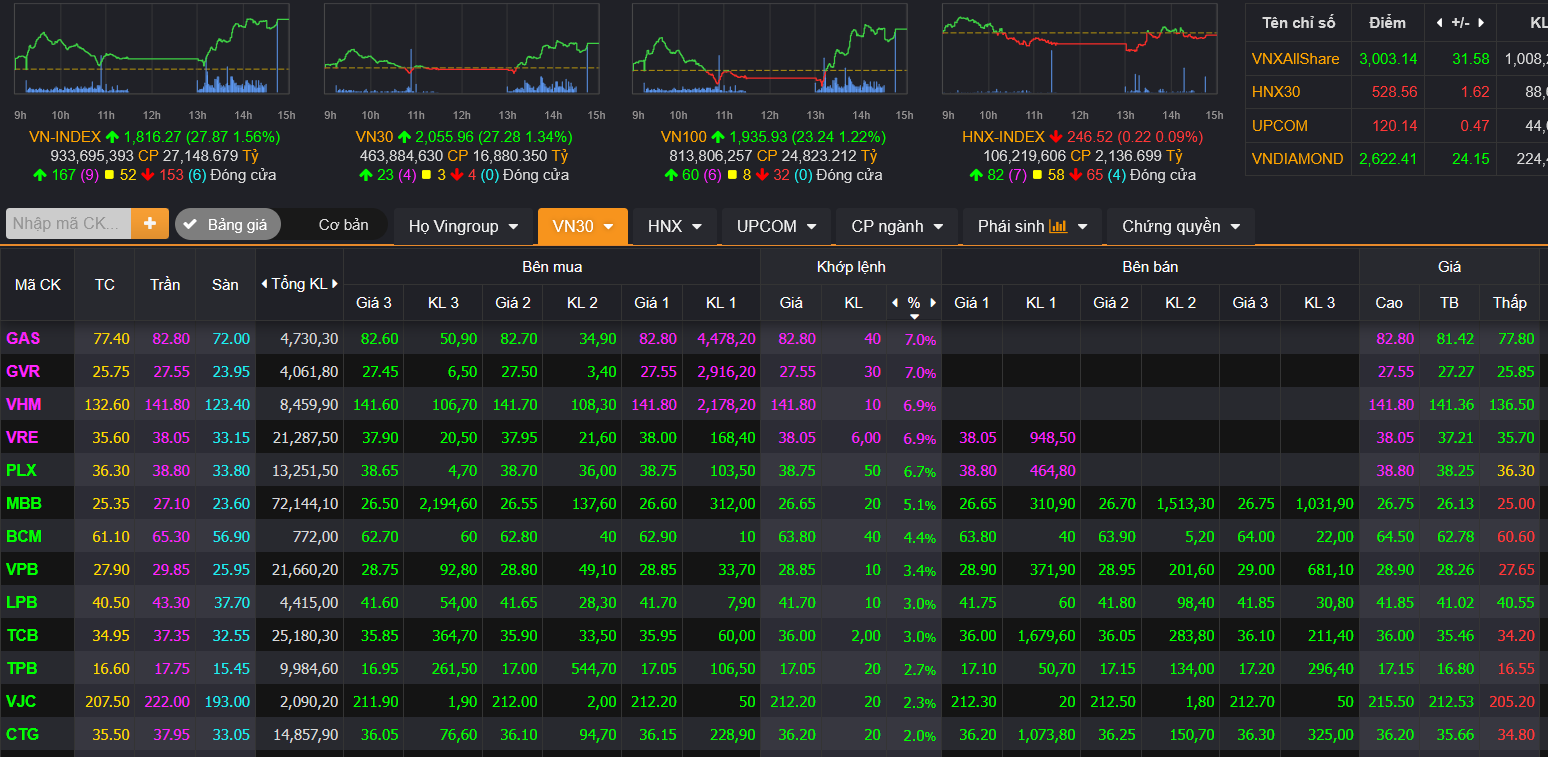Click left arrow beside Tổng KL header
The width and height of the screenshot is (1548, 757).
pos(263,284)
